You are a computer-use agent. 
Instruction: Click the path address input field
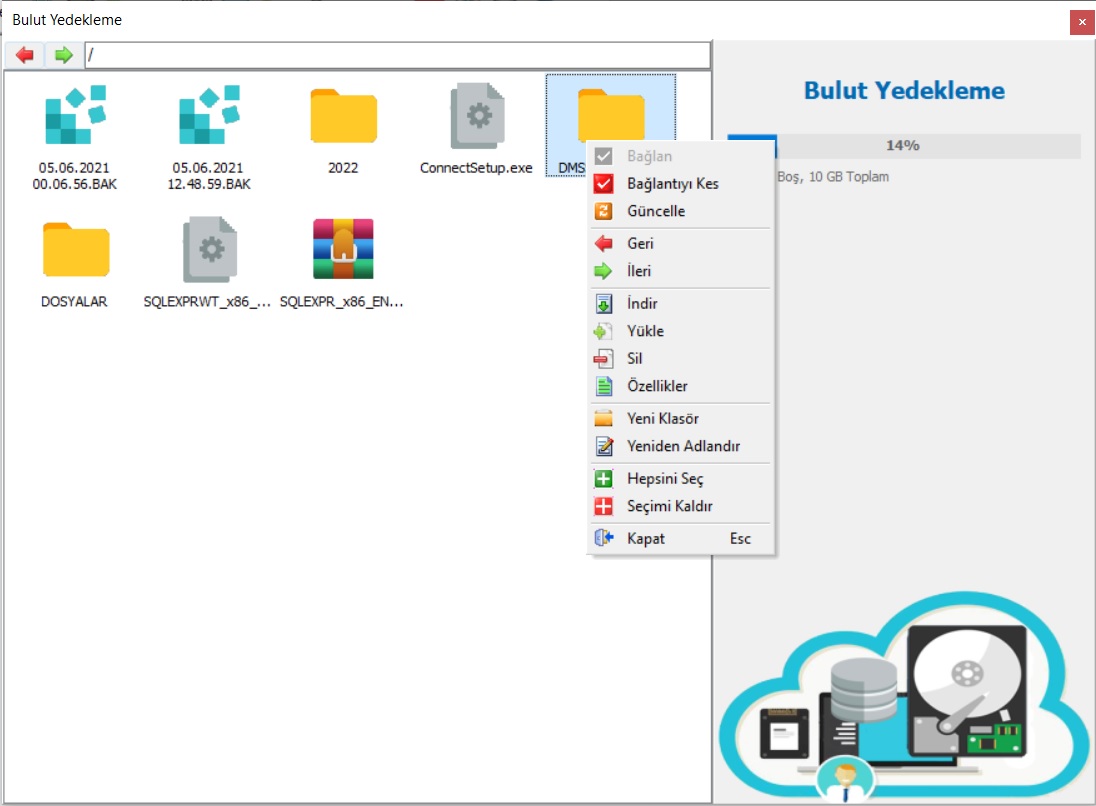click(397, 55)
